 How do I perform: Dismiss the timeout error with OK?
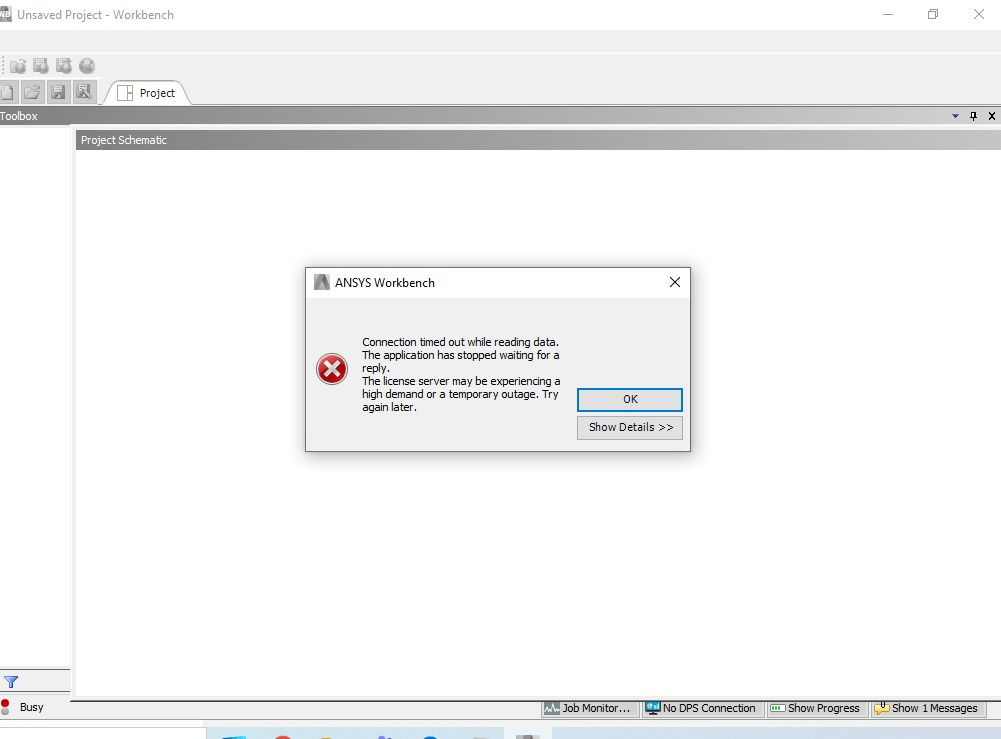click(x=629, y=399)
